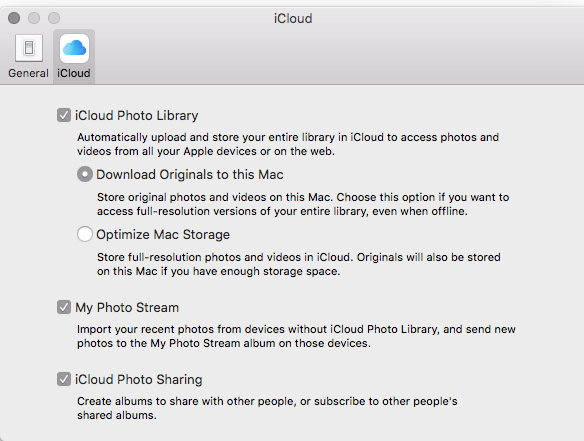The height and width of the screenshot is (441, 584).
Task: Uncheck the iCloud Photo Library checkbox
Action: click(64, 115)
